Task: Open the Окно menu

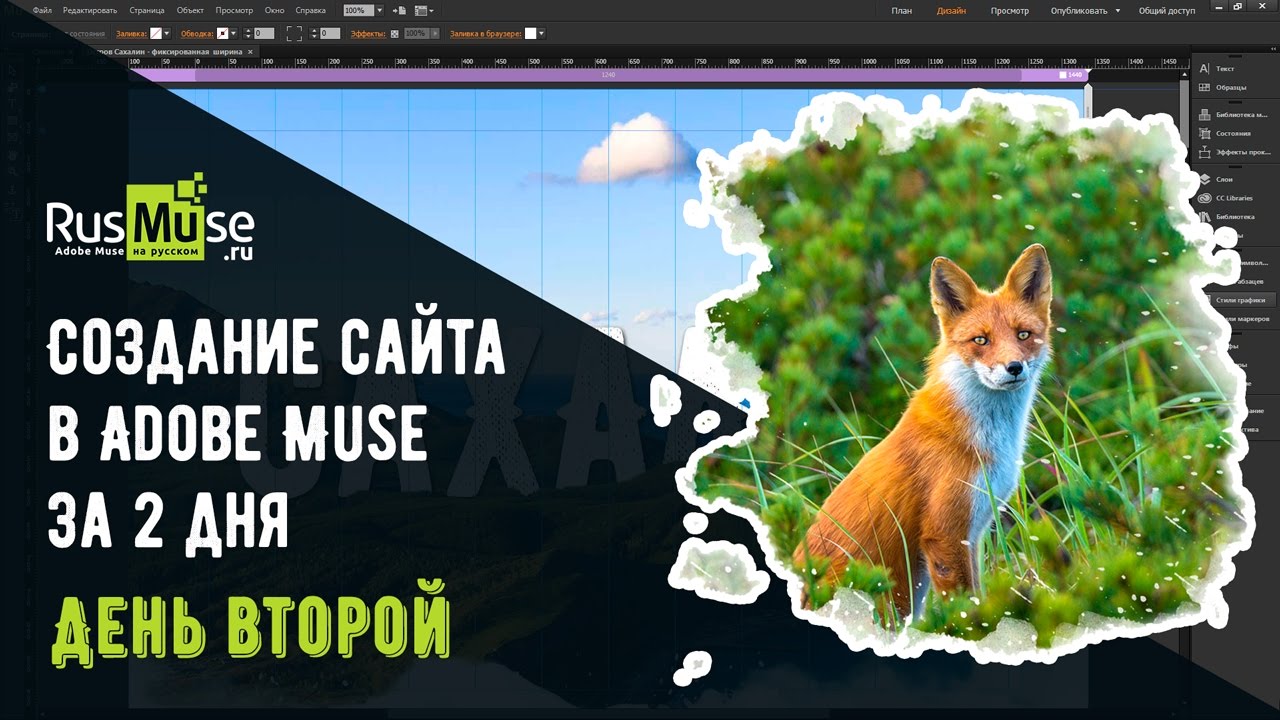Action: coord(275,10)
